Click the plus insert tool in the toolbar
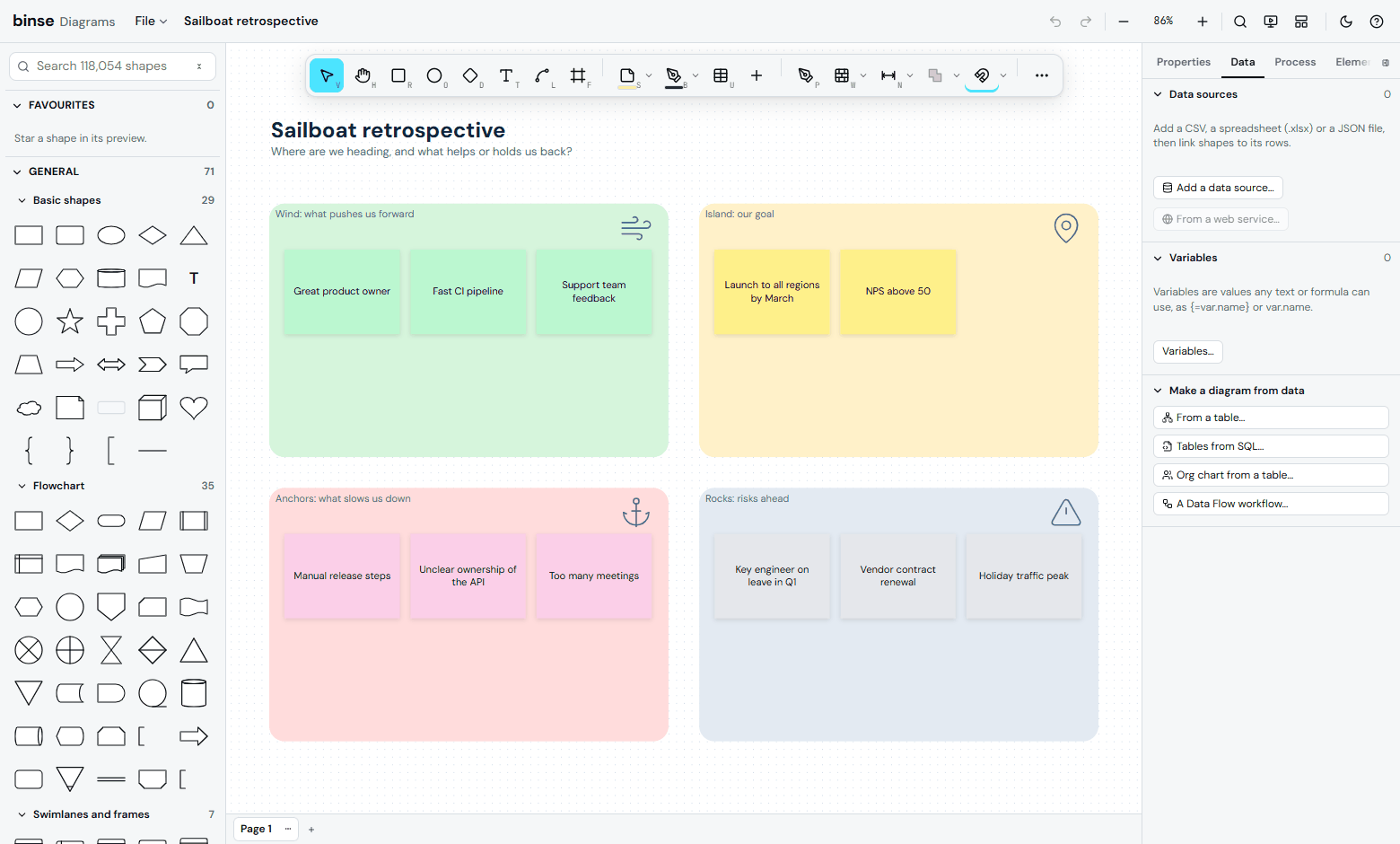This screenshot has height=844, width=1400. [x=757, y=75]
